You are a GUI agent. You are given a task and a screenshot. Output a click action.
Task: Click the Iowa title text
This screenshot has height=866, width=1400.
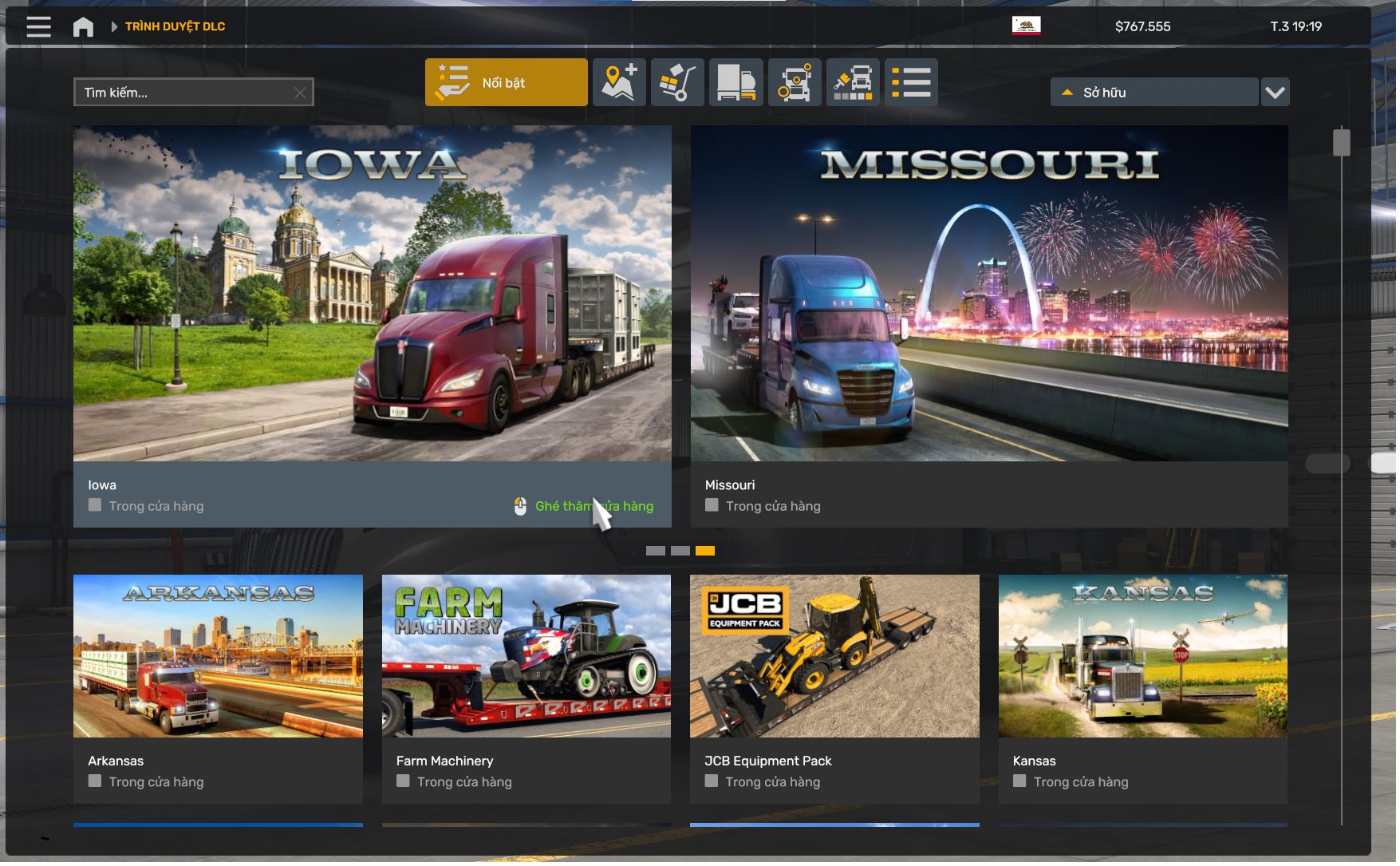(102, 485)
